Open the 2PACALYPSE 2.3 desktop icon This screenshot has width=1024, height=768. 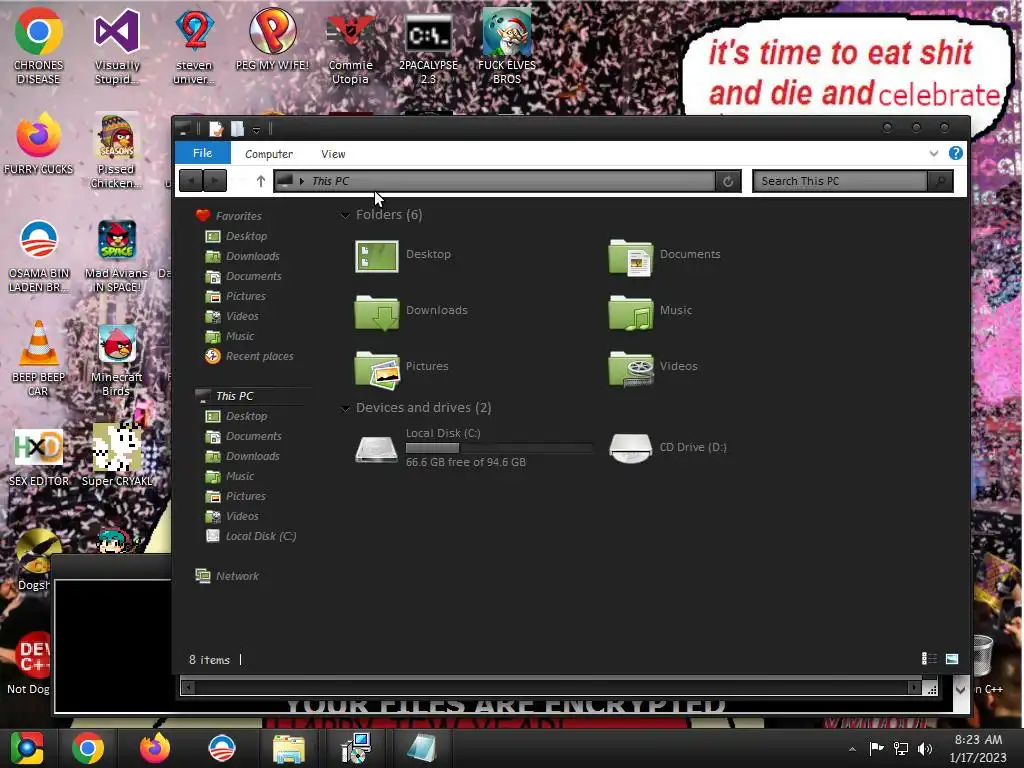(x=428, y=47)
